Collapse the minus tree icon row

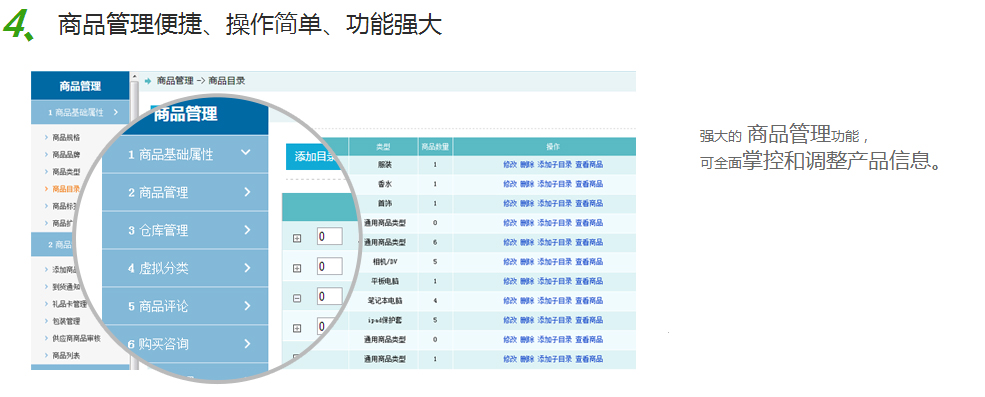(x=297, y=298)
